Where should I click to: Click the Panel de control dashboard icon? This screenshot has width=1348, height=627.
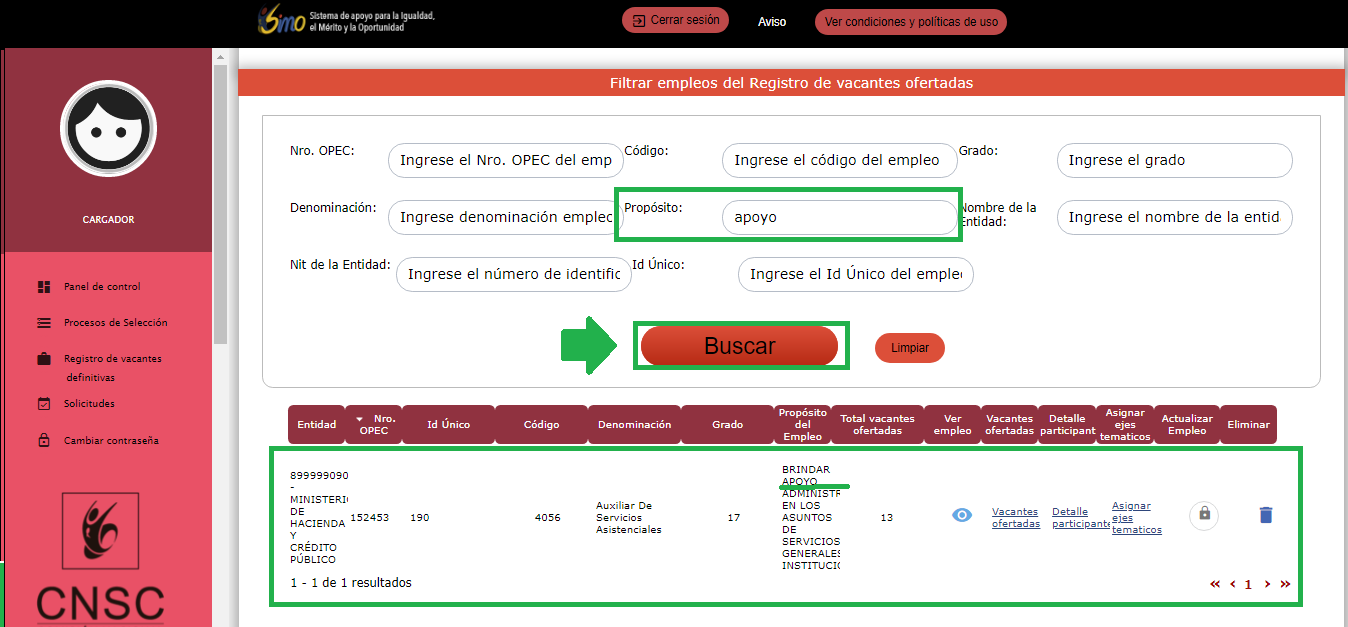click(44, 287)
